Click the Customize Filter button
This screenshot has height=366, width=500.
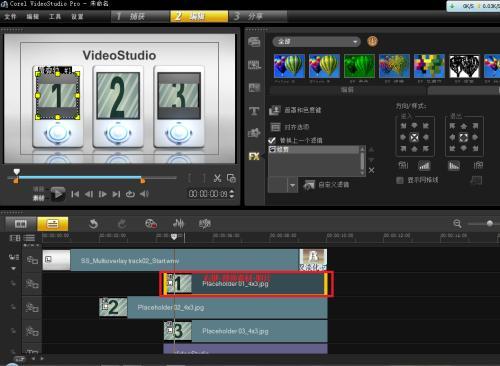pos(327,185)
